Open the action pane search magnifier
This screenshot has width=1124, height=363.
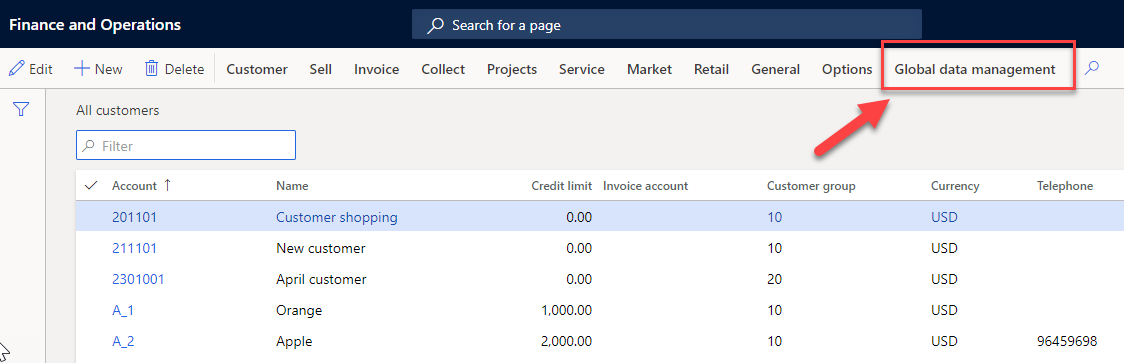(x=1092, y=69)
